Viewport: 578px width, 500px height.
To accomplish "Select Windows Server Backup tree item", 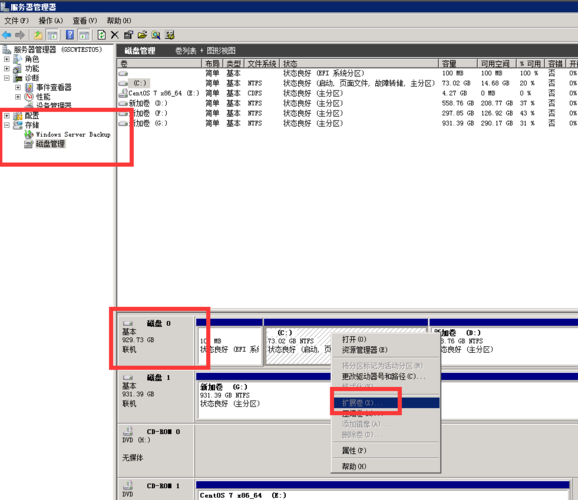I will [73, 135].
